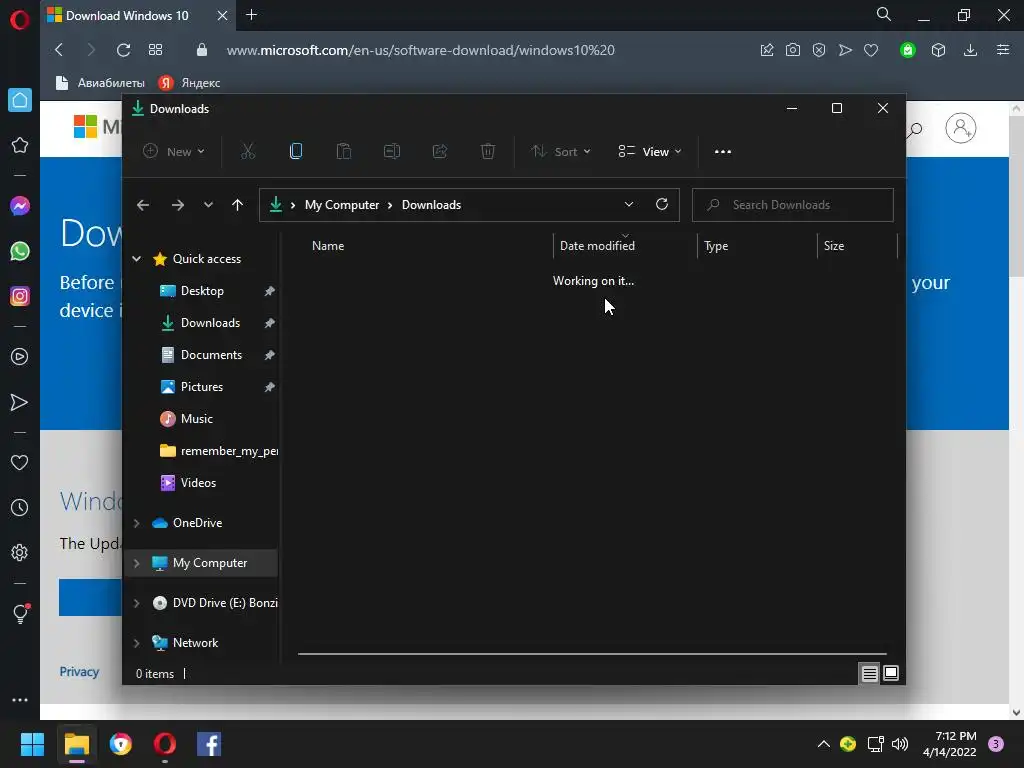Click the Paste clipboard icon
The image size is (1024, 768).
coord(344,152)
